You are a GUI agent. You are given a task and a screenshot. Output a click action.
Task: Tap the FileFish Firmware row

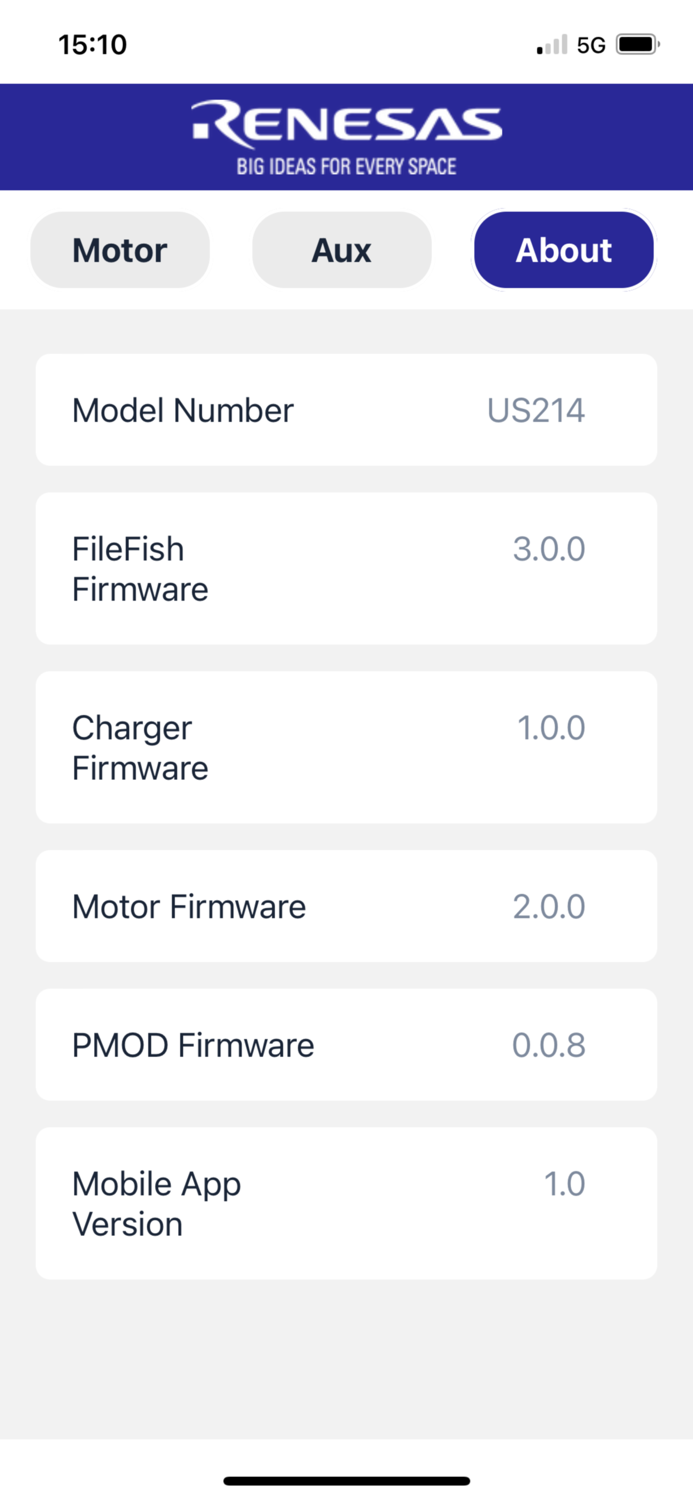(346, 568)
